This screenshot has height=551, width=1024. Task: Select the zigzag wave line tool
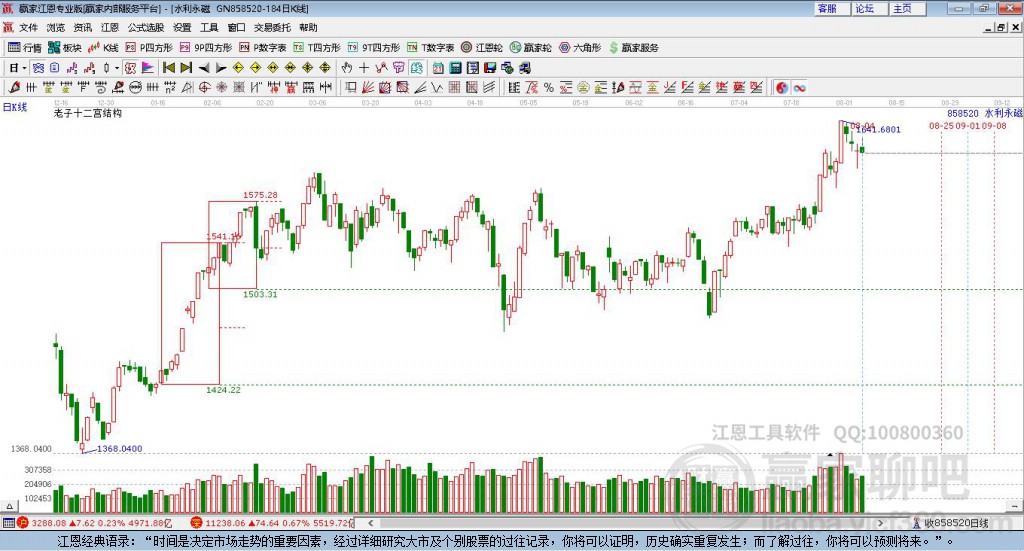point(438,87)
